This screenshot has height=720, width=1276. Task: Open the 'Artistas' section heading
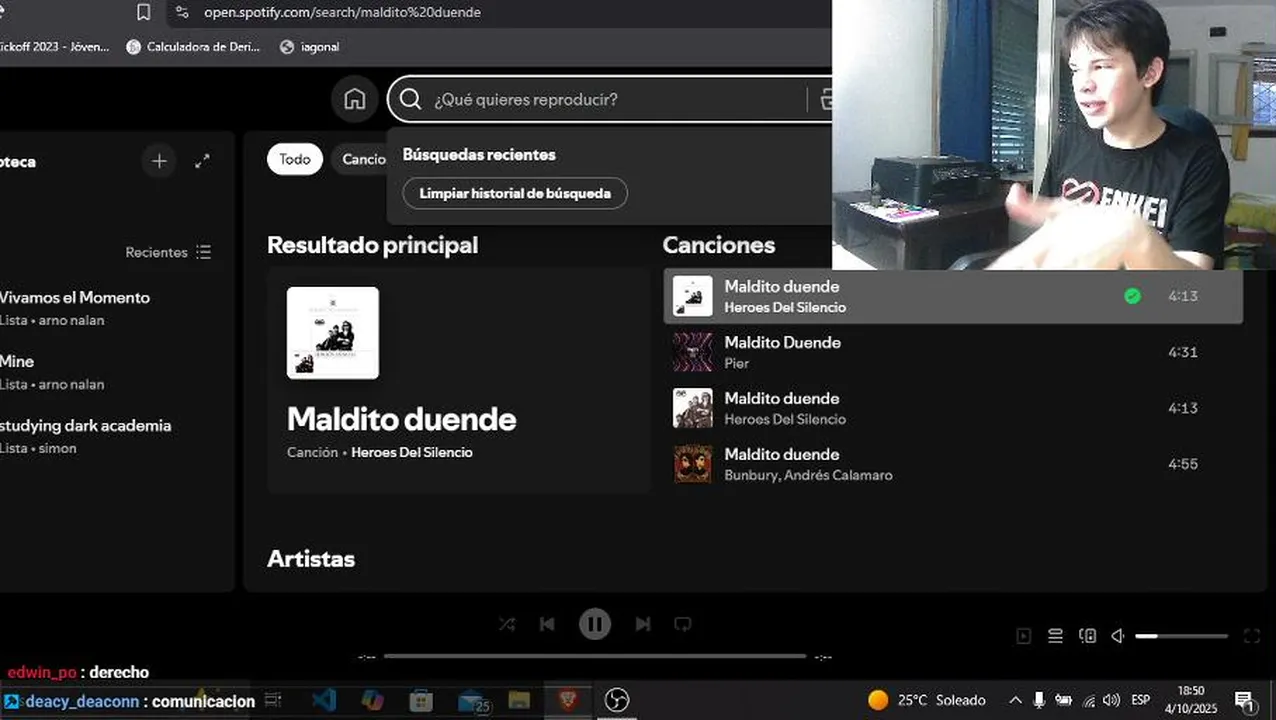311,559
